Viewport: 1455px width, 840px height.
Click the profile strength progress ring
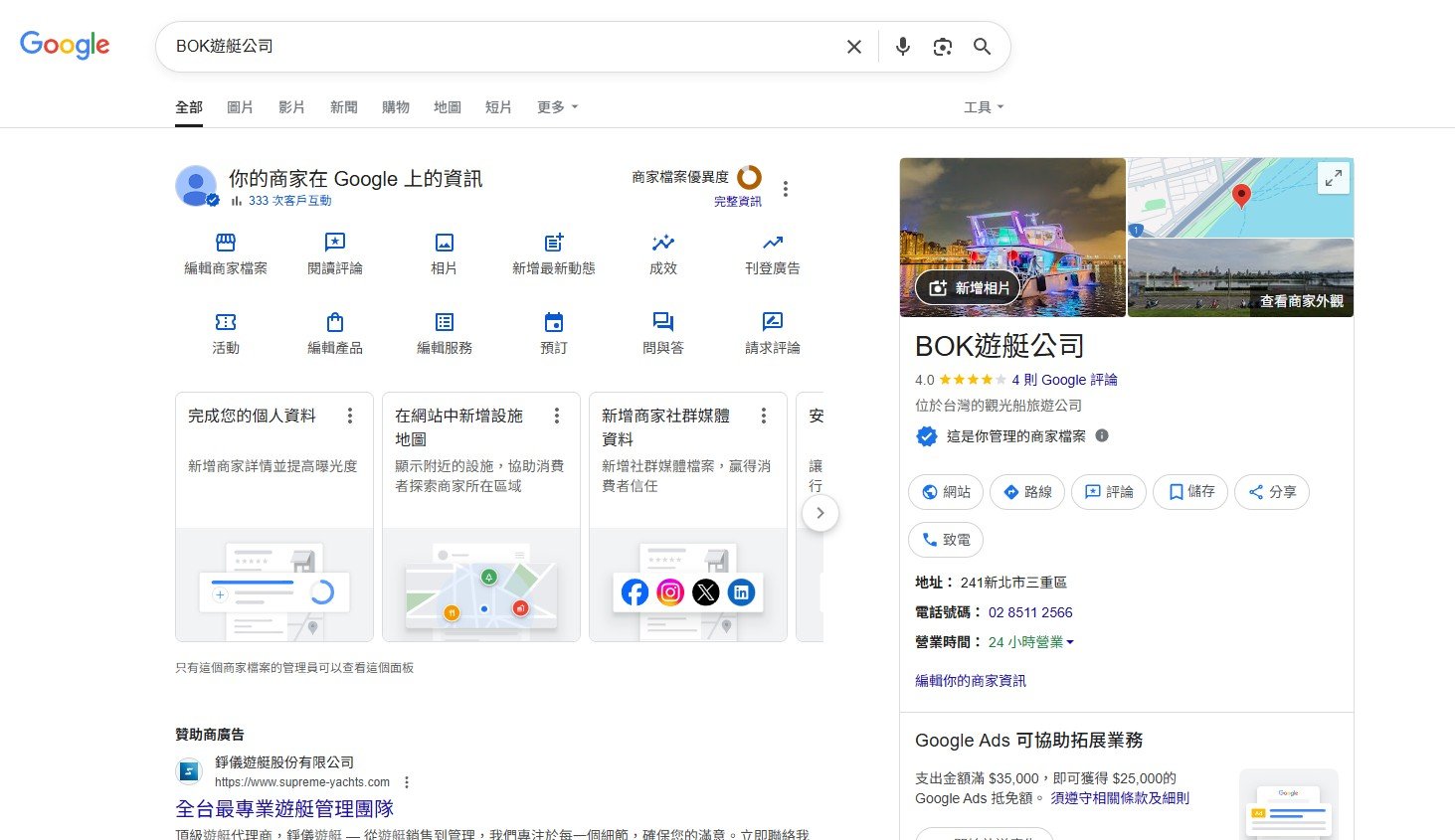click(x=749, y=177)
